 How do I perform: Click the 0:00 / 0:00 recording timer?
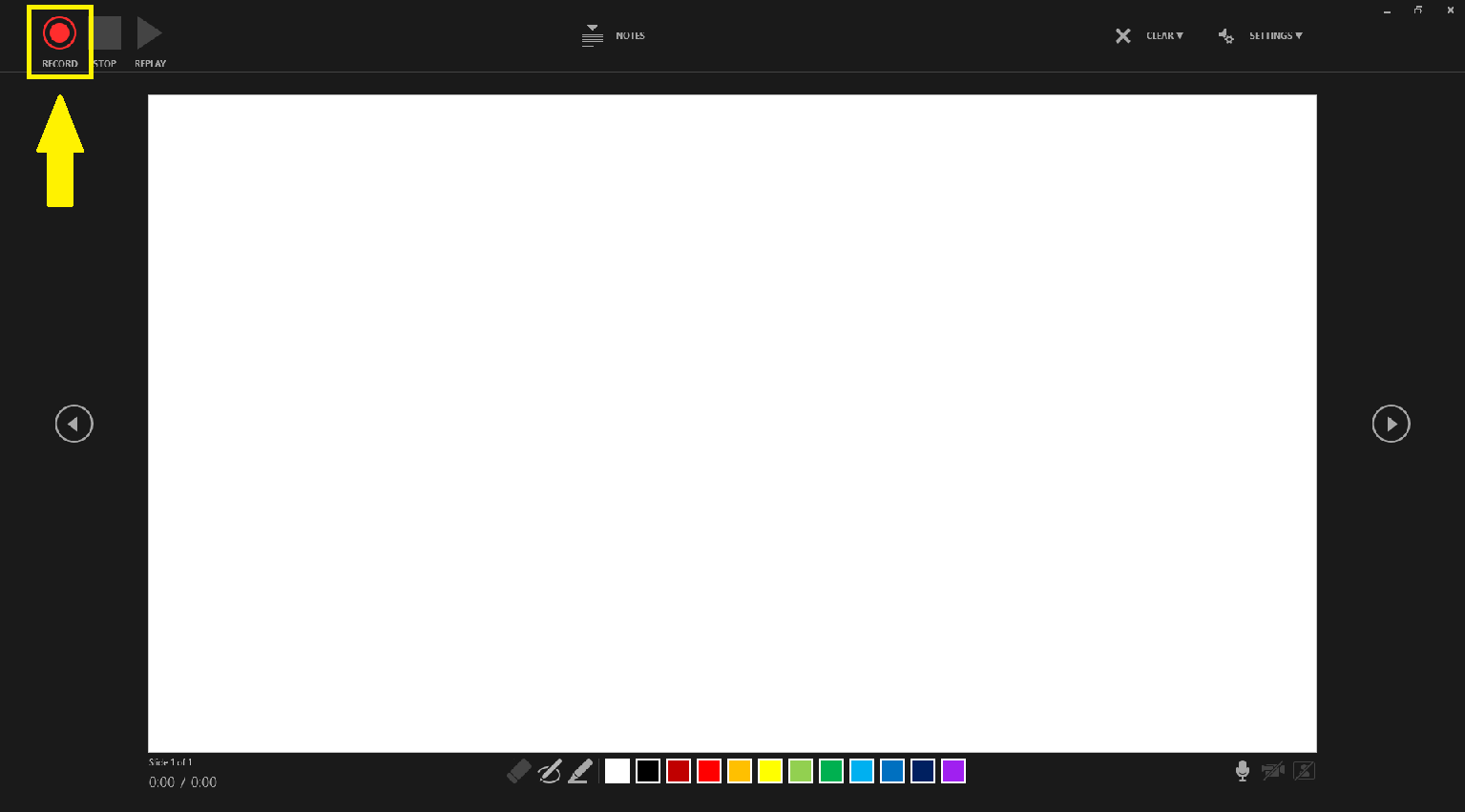tap(182, 782)
